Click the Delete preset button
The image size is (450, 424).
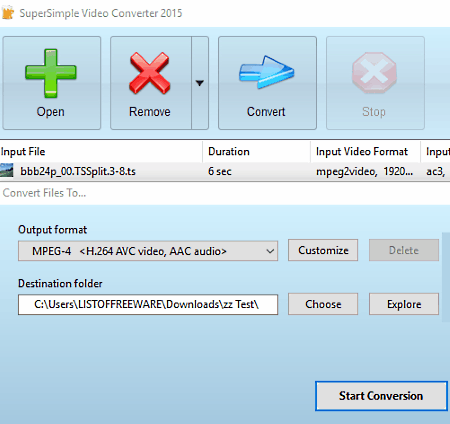404,250
